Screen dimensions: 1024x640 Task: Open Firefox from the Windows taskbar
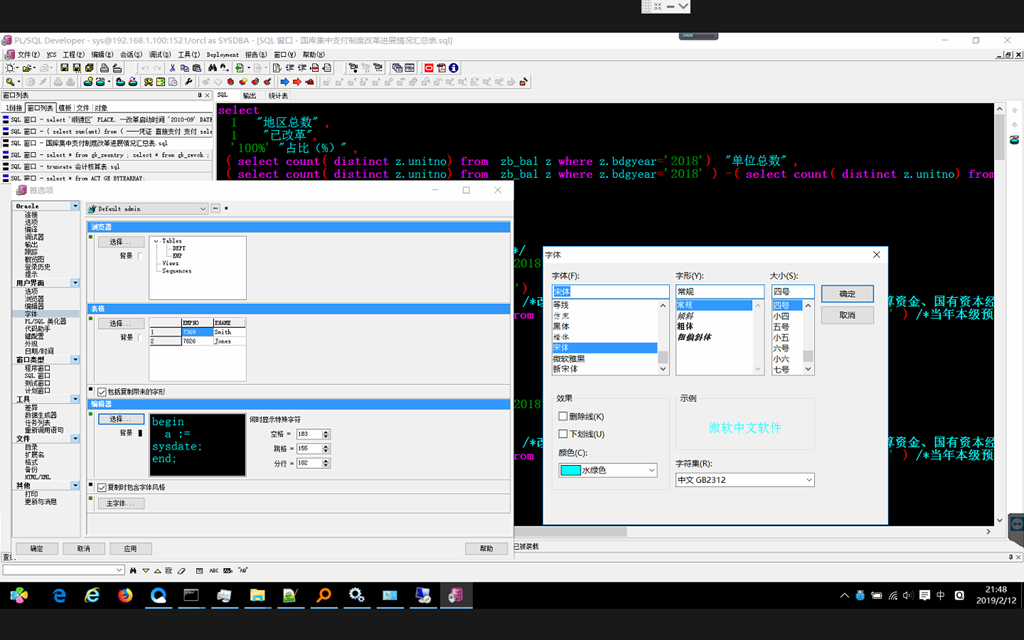point(124,595)
